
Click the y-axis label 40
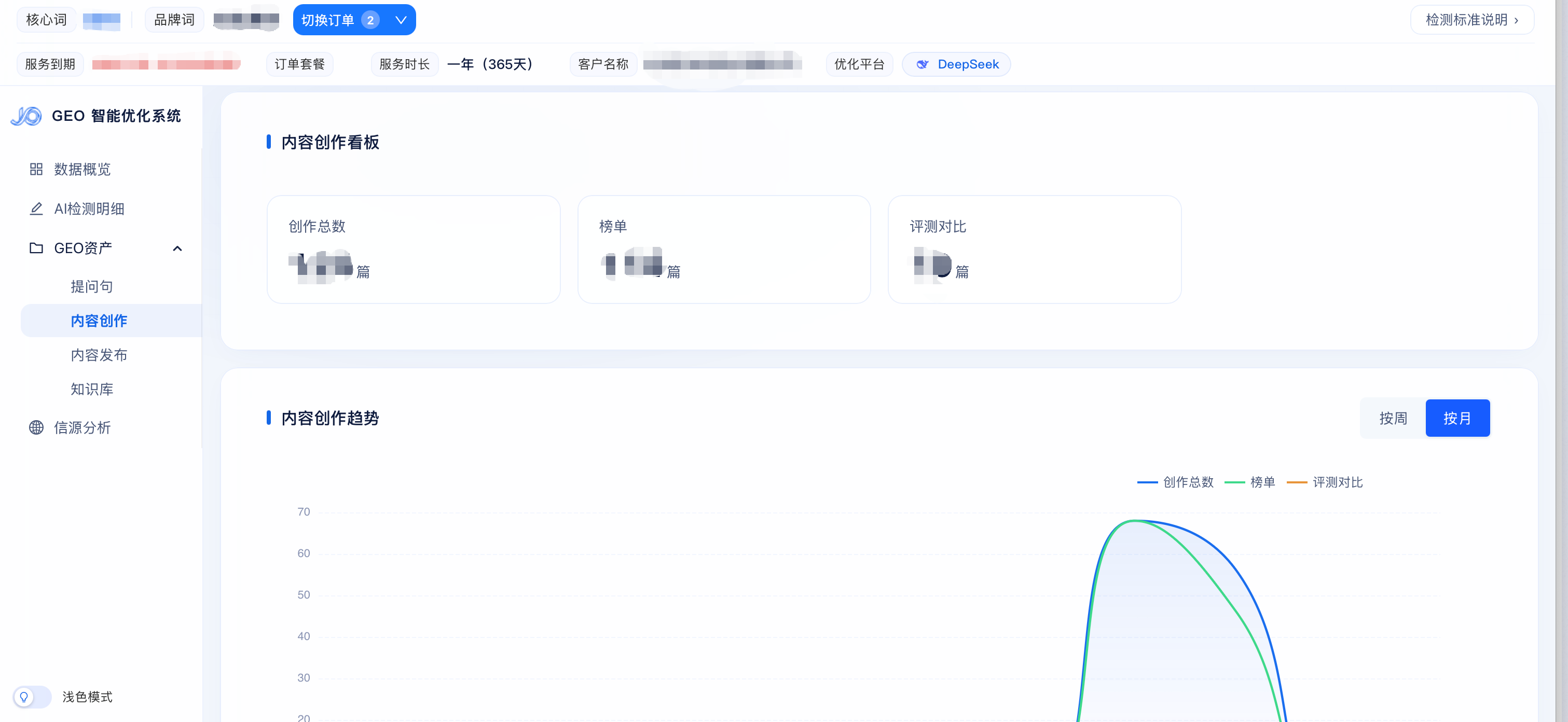(x=304, y=637)
